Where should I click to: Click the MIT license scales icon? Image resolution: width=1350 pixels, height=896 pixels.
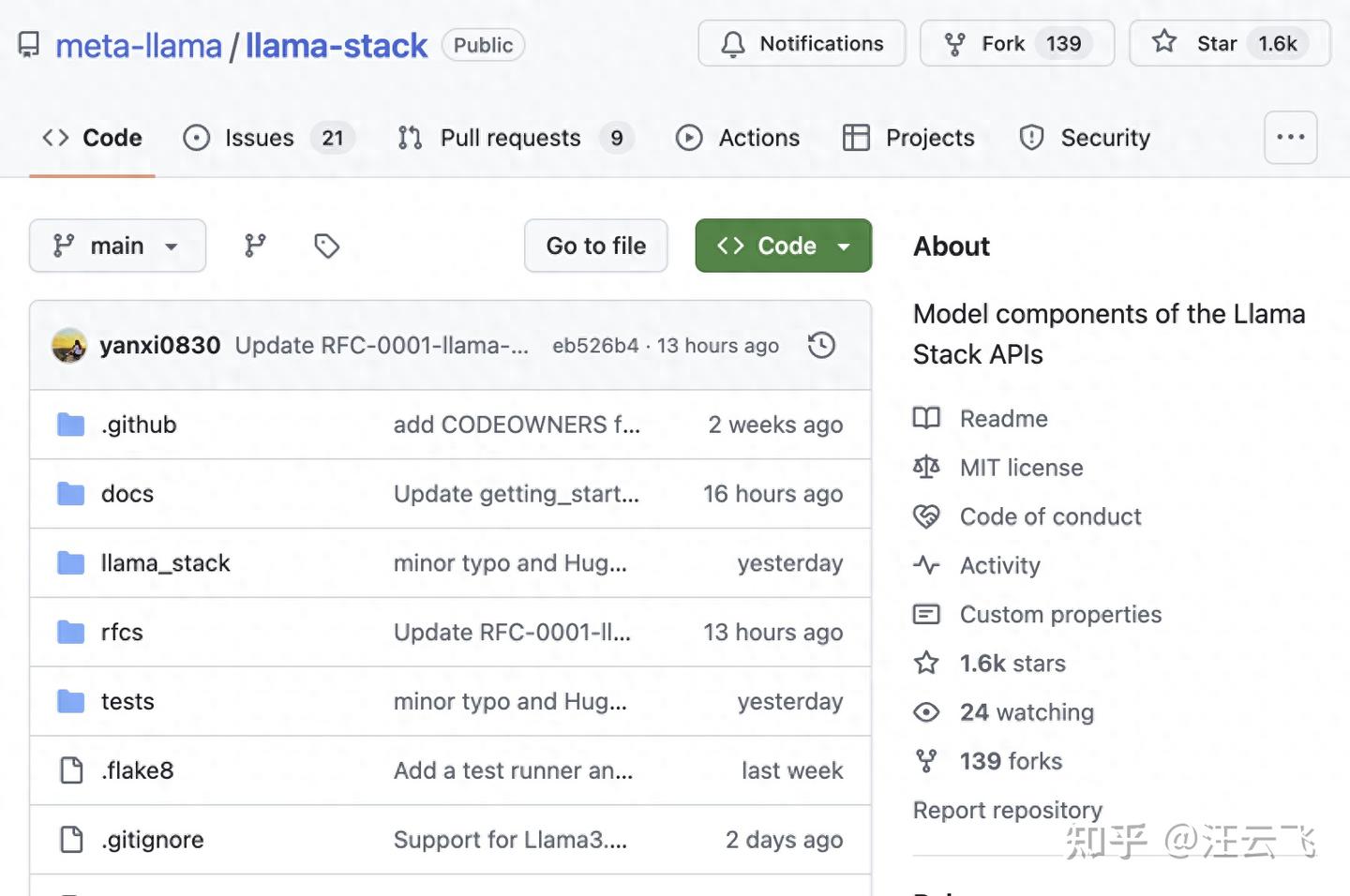click(926, 467)
